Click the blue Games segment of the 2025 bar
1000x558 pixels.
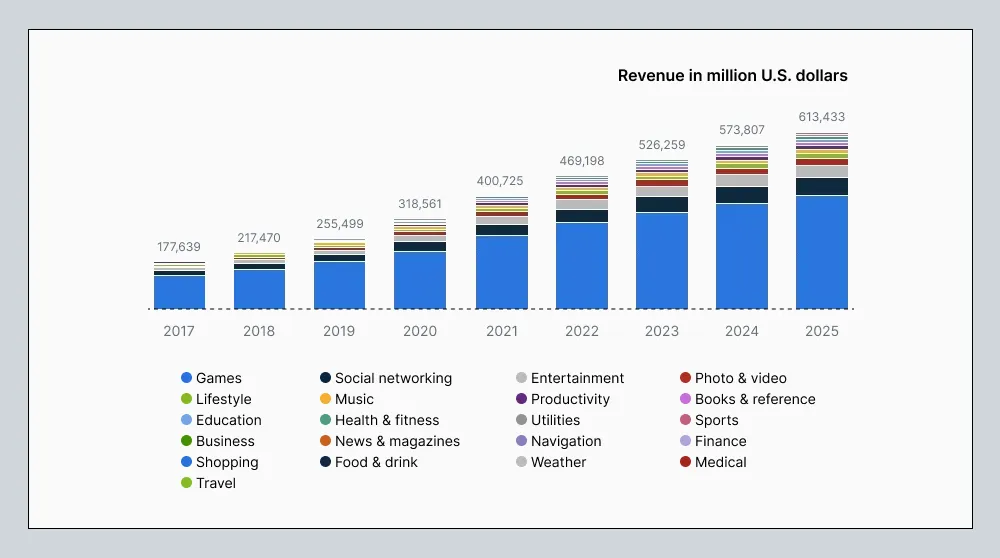[822, 252]
